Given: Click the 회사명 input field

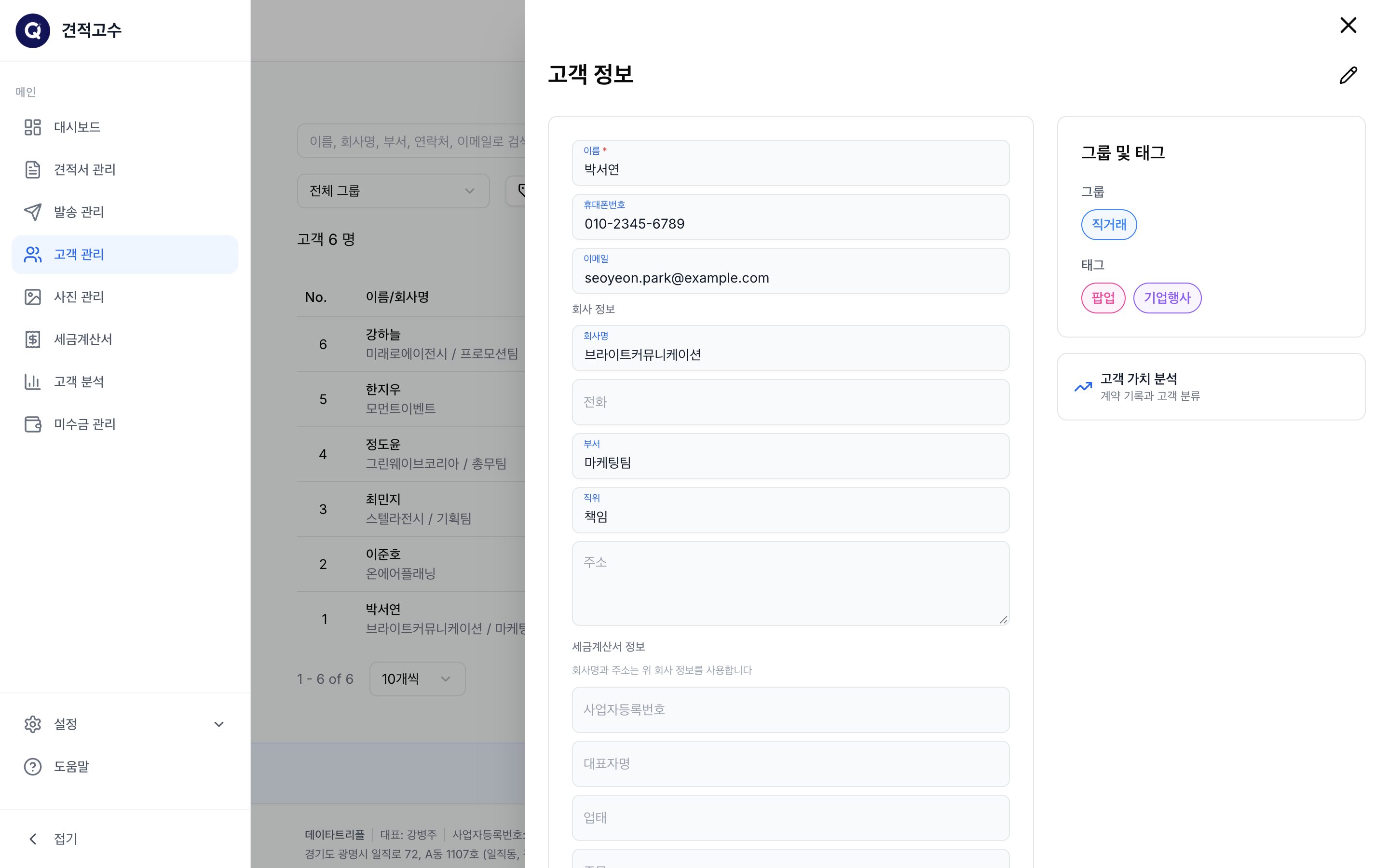Looking at the screenshot, I should [790, 348].
